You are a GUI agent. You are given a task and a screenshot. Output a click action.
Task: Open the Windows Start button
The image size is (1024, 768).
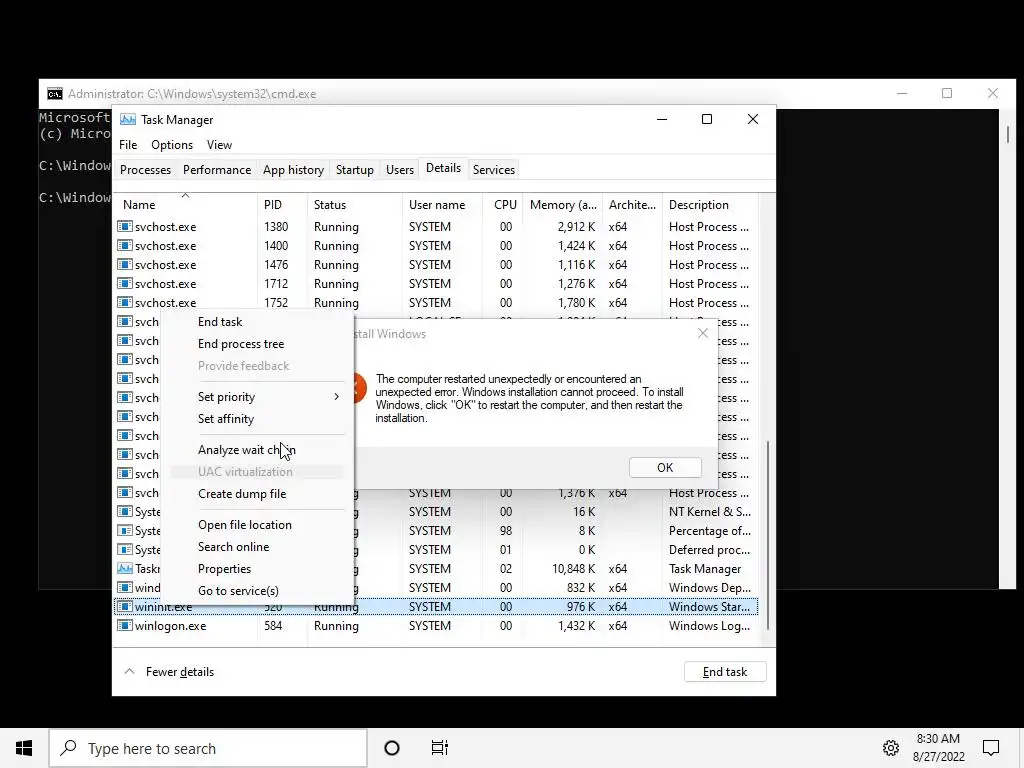tap(24, 748)
